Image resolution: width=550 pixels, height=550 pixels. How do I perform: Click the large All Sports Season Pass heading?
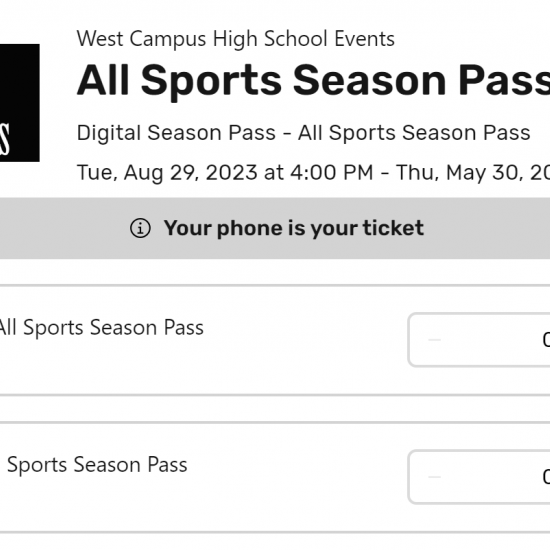(313, 81)
